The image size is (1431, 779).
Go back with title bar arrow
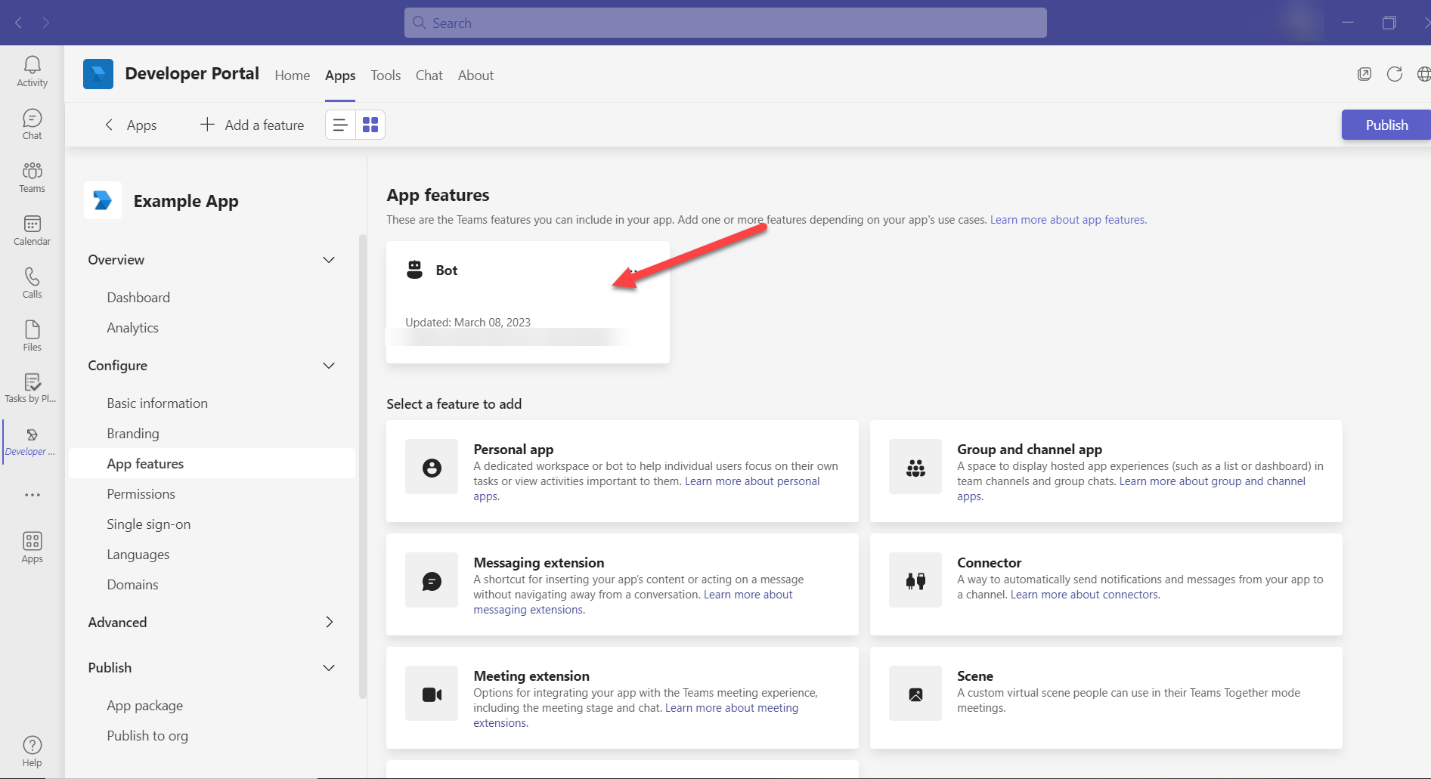click(x=19, y=22)
